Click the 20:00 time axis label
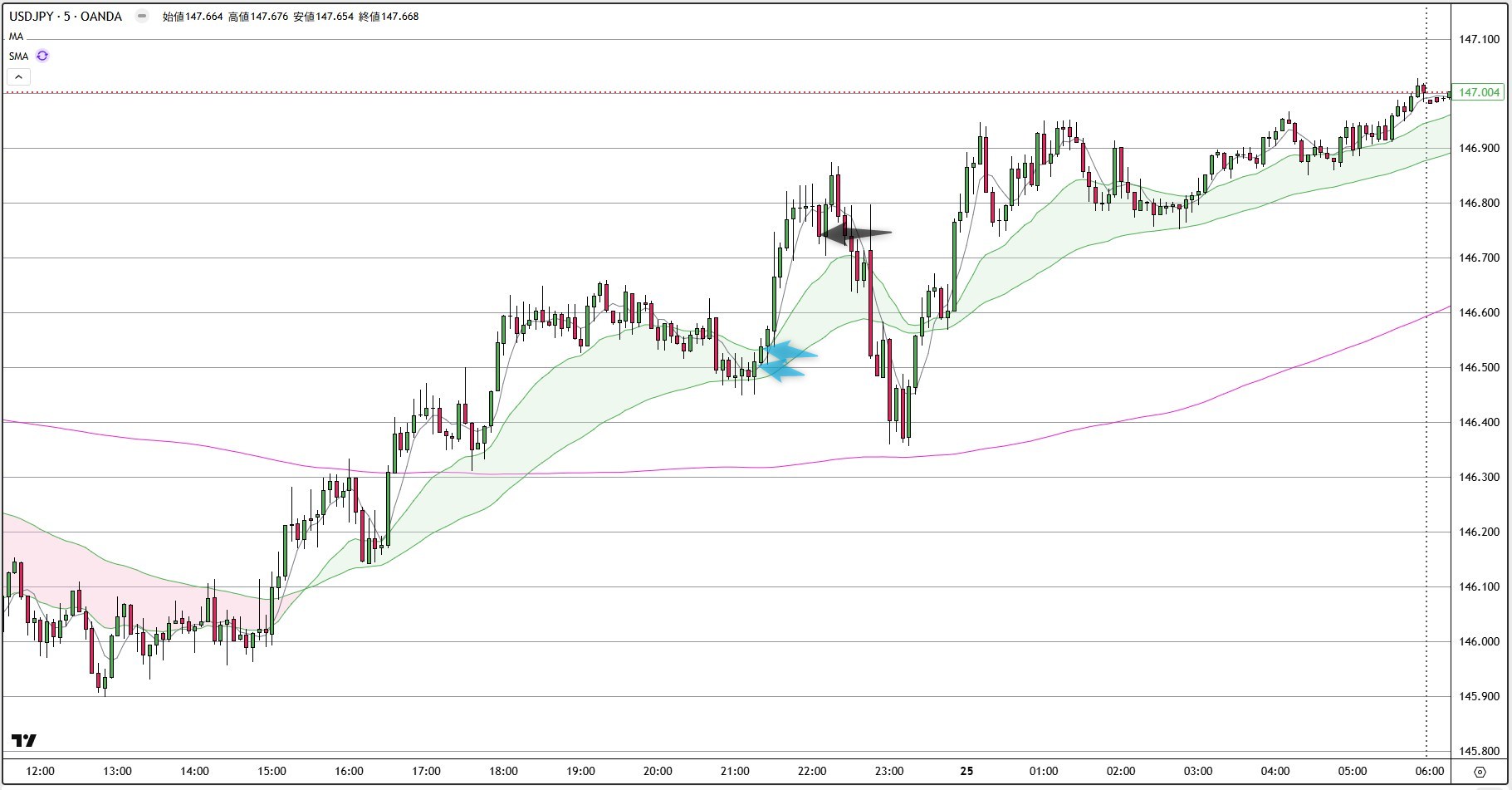 pyautogui.click(x=658, y=771)
